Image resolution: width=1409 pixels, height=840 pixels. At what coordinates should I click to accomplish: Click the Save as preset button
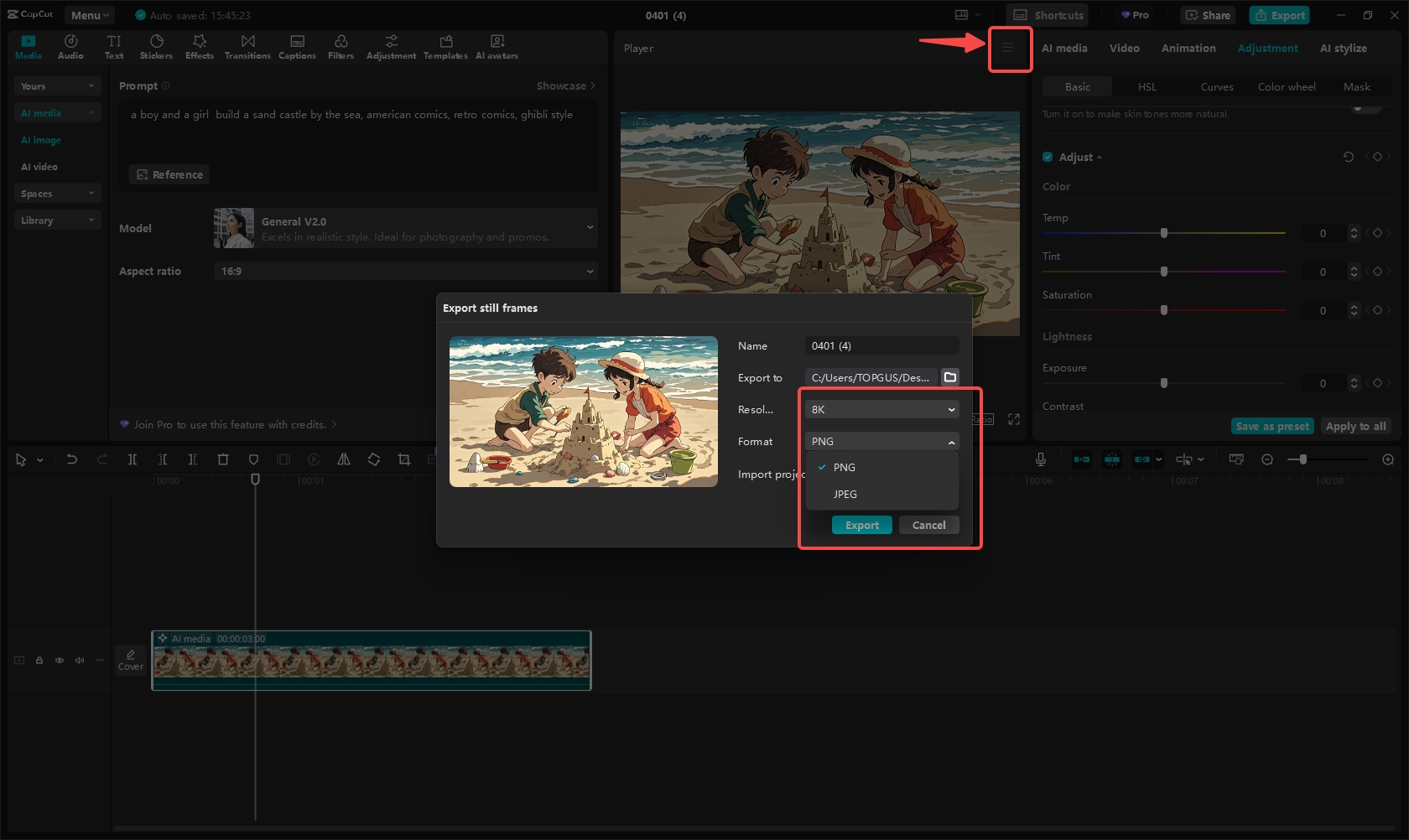1271,427
